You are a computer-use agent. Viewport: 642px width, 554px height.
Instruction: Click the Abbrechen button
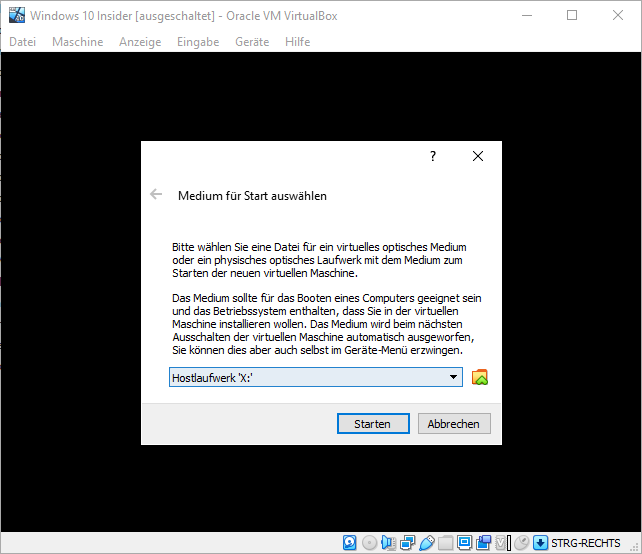click(454, 423)
